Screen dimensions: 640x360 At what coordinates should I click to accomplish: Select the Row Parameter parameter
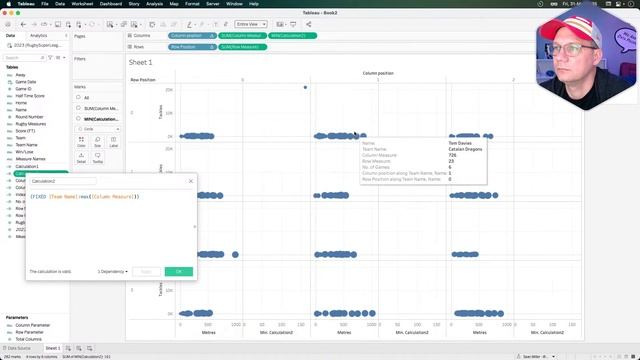tap(29, 332)
